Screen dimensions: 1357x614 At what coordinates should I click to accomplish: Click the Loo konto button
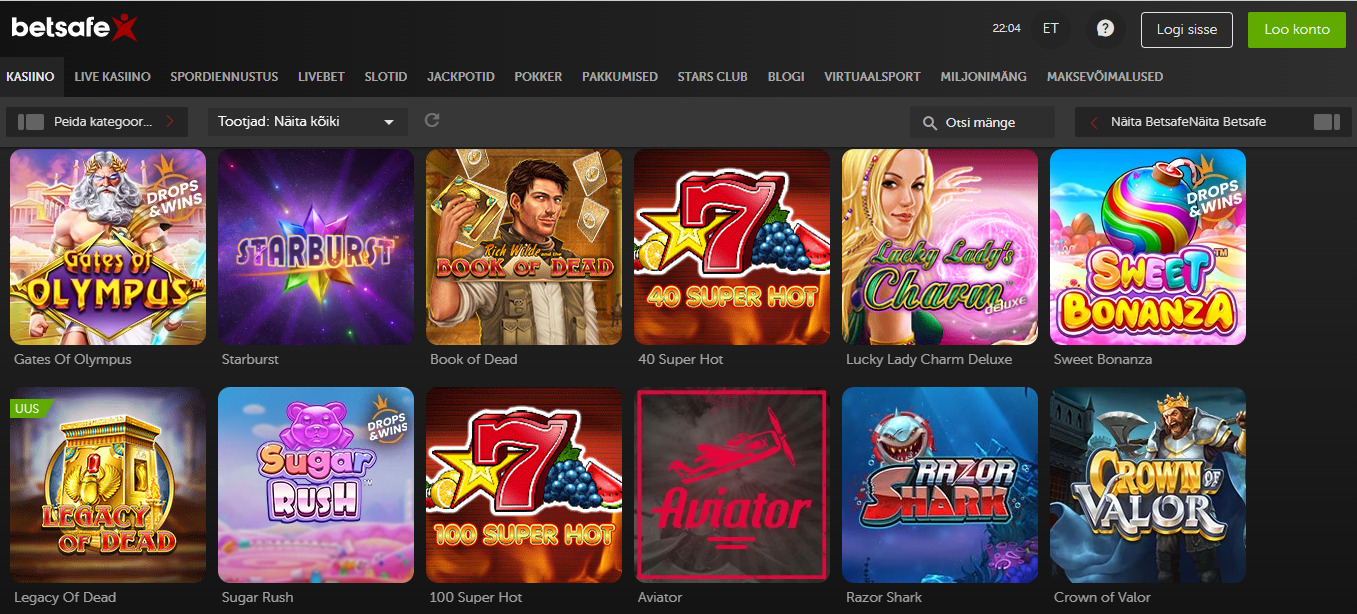point(1297,30)
